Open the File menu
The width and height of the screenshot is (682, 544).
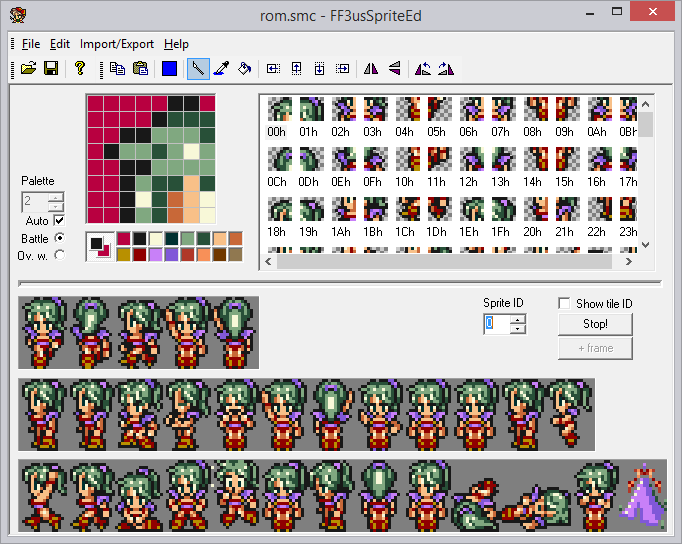point(31,44)
